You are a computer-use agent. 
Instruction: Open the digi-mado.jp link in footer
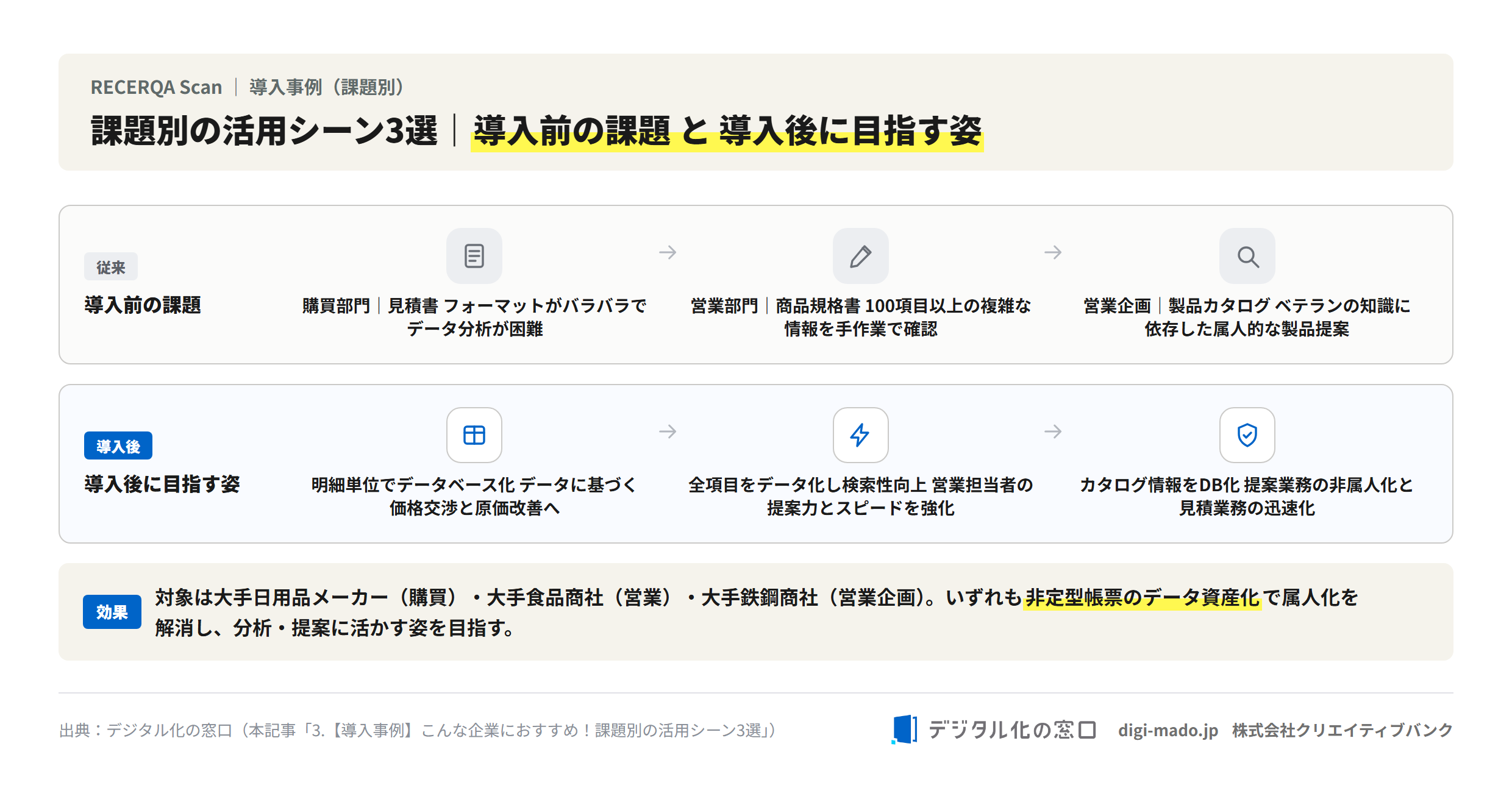(x=1168, y=730)
